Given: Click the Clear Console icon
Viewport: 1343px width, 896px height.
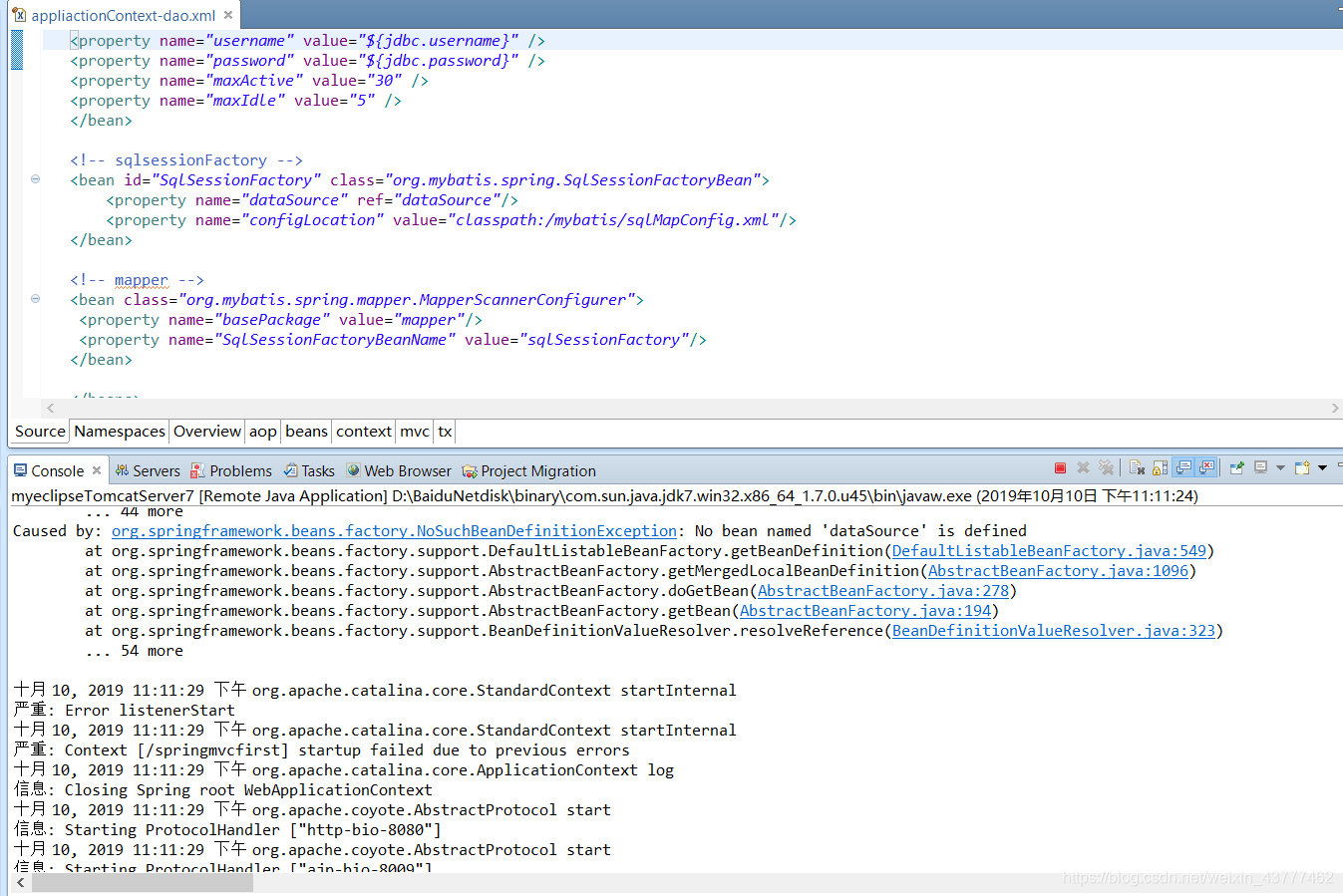Looking at the screenshot, I should click(x=1137, y=467).
